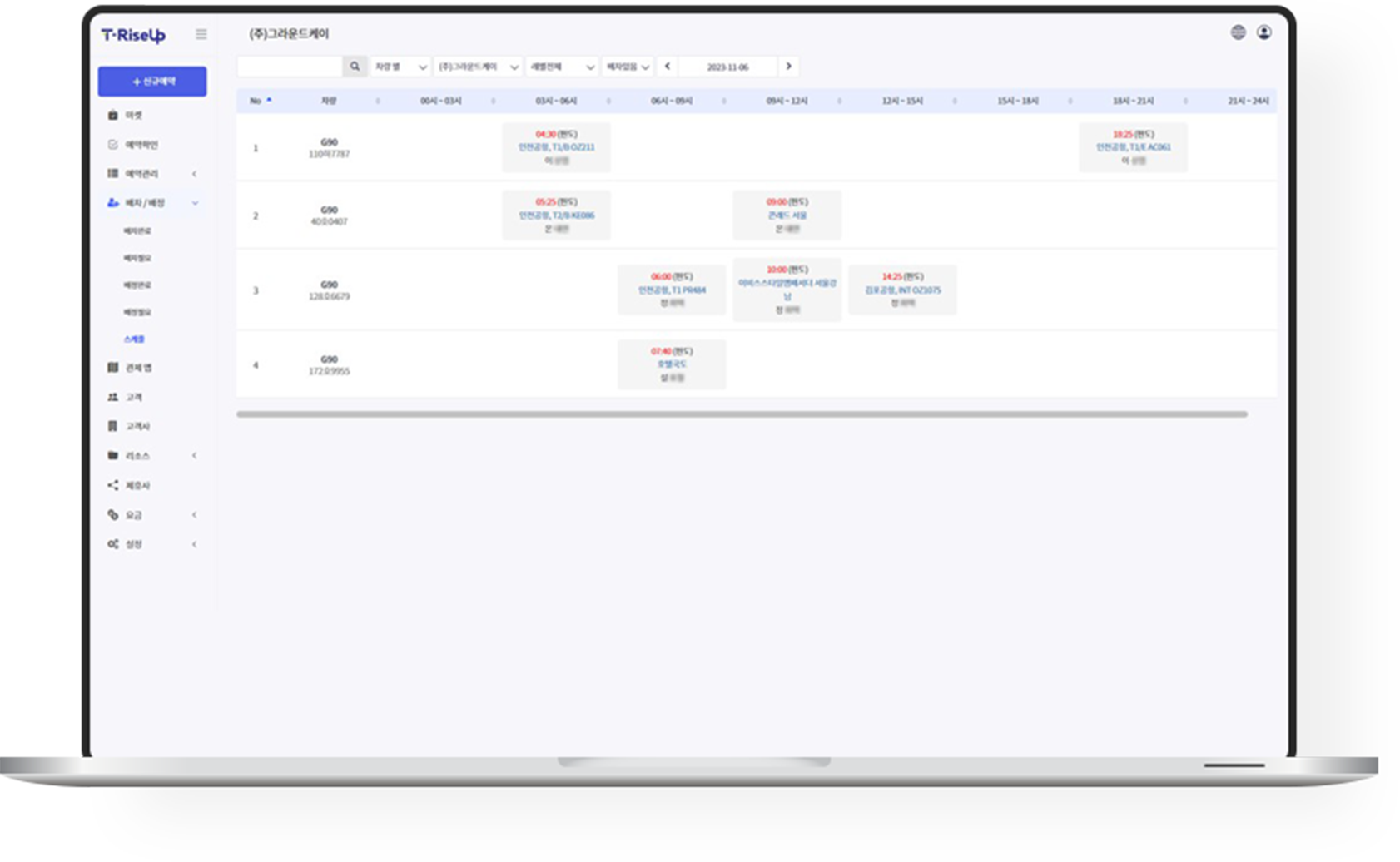The width and height of the screenshot is (1400, 862).
Task: Sort by the 18시-21시 column header
Action: click(x=1133, y=101)
